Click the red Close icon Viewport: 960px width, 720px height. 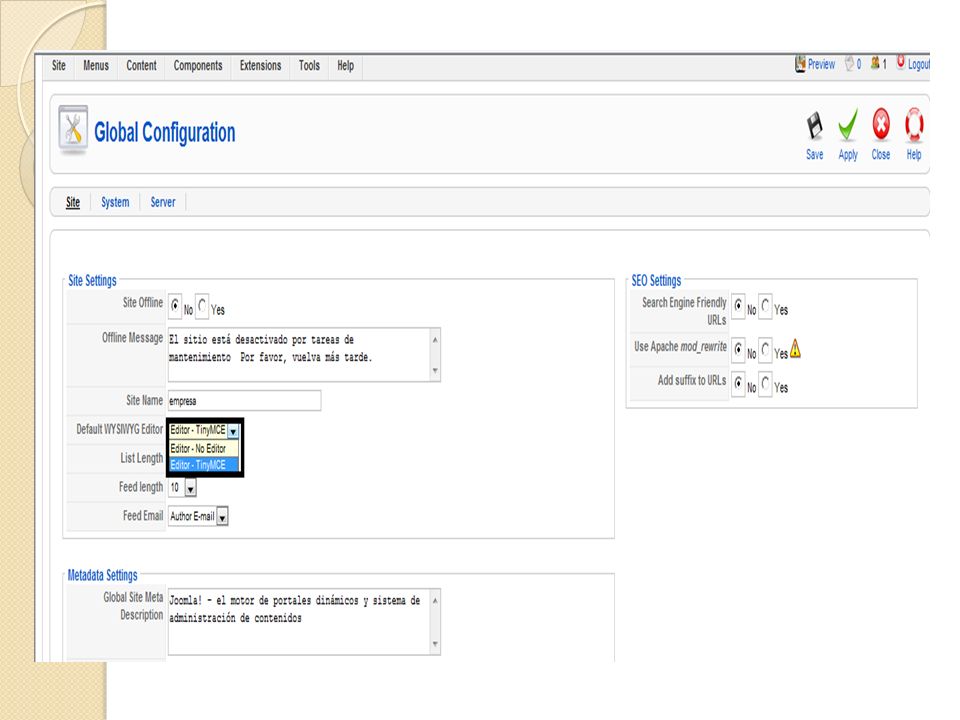pos(881,124)
